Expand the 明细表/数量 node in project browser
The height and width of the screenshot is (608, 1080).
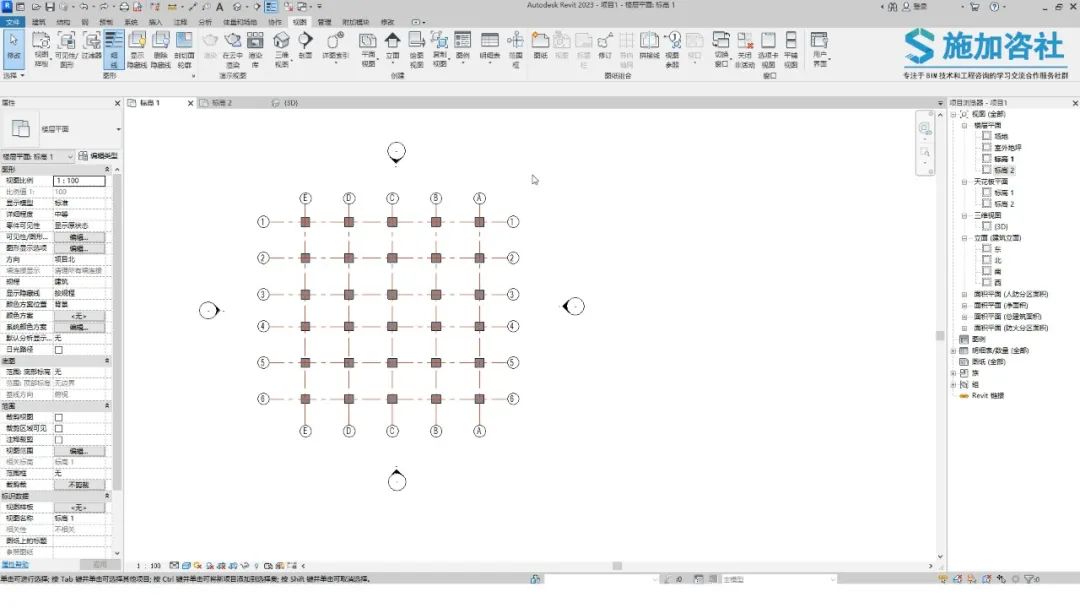pos(953,350)
